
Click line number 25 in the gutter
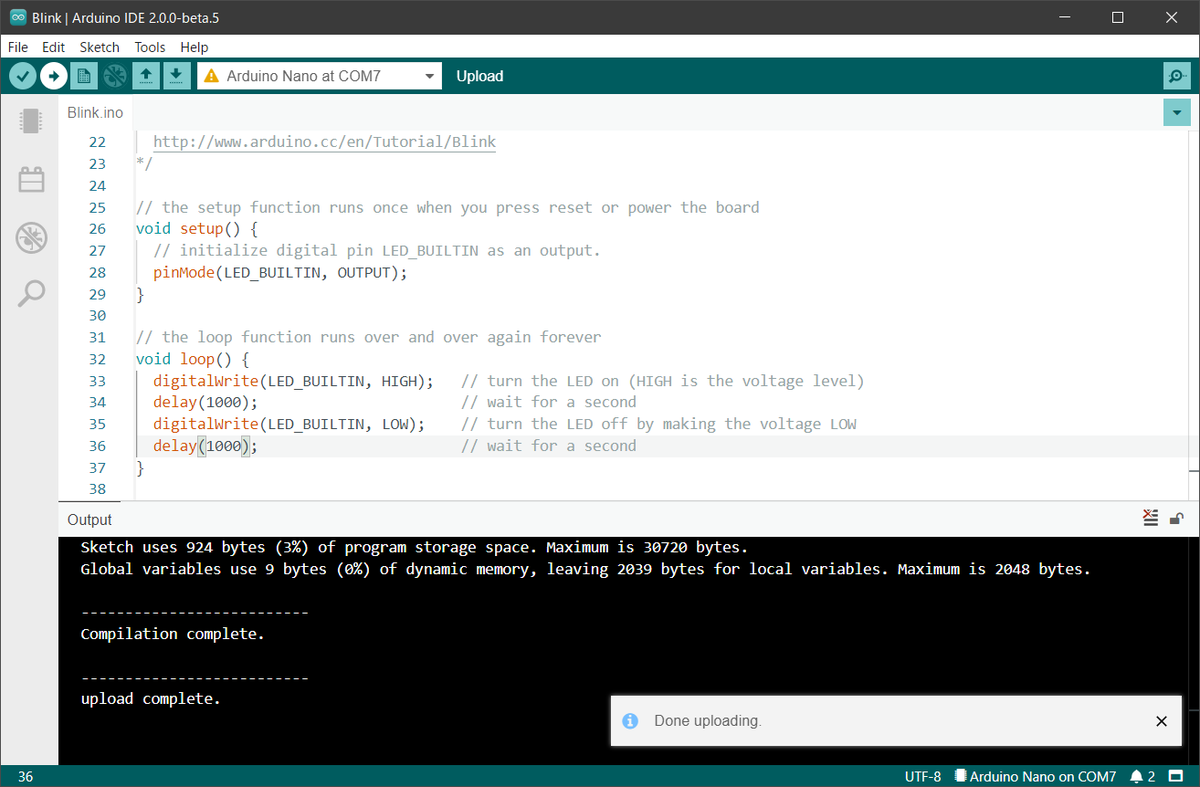click(x=97, y=208)
